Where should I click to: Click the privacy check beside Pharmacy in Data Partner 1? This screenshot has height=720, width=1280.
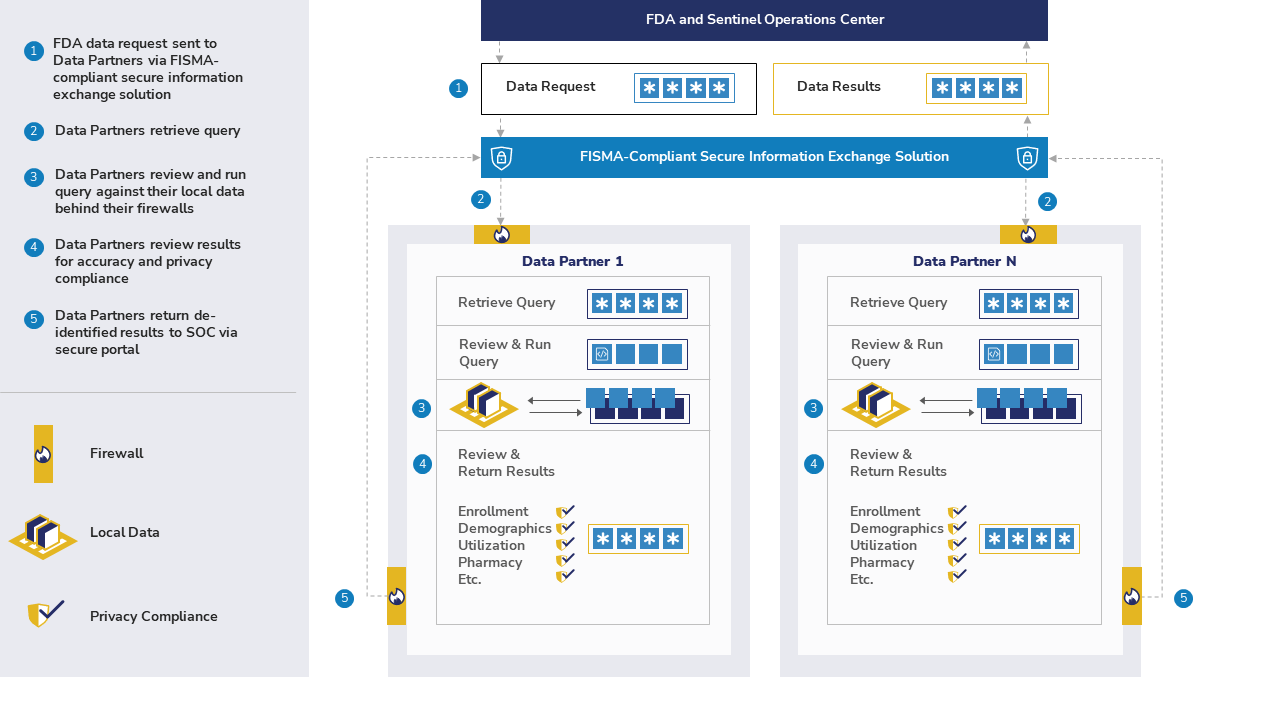(565, 560)
